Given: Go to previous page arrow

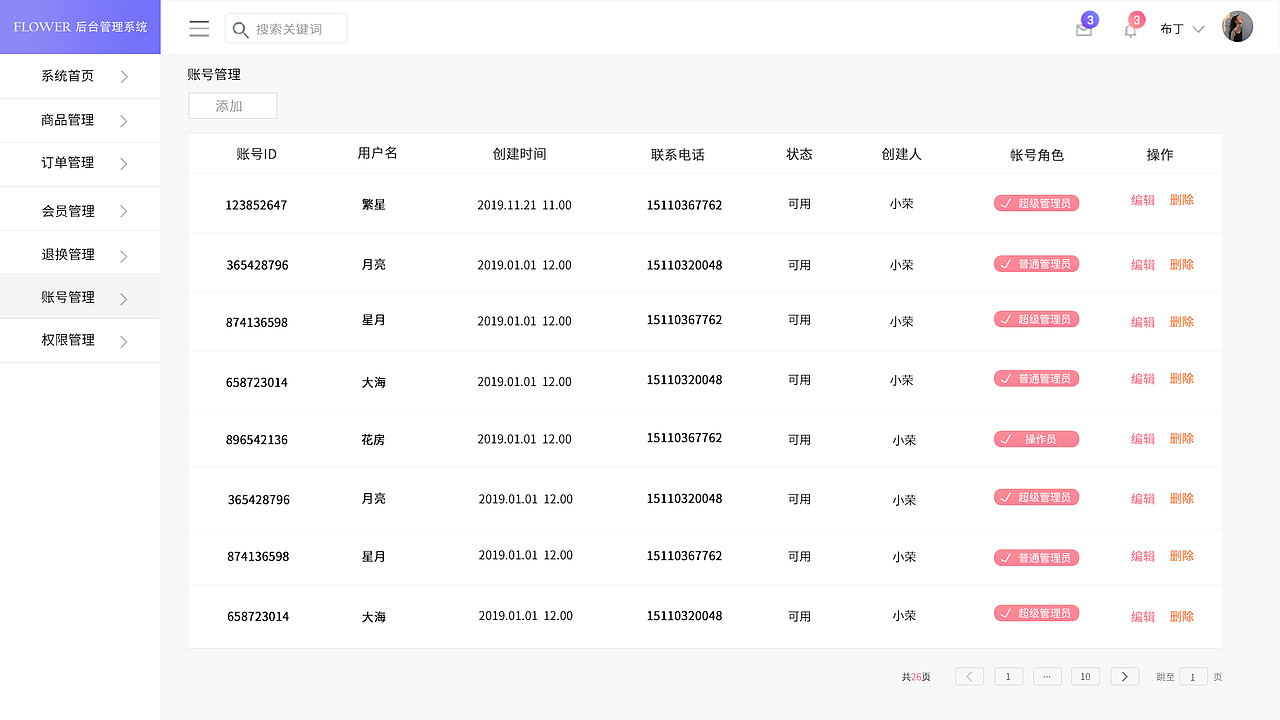Looking at the screenshot, I should coord(969,677).
